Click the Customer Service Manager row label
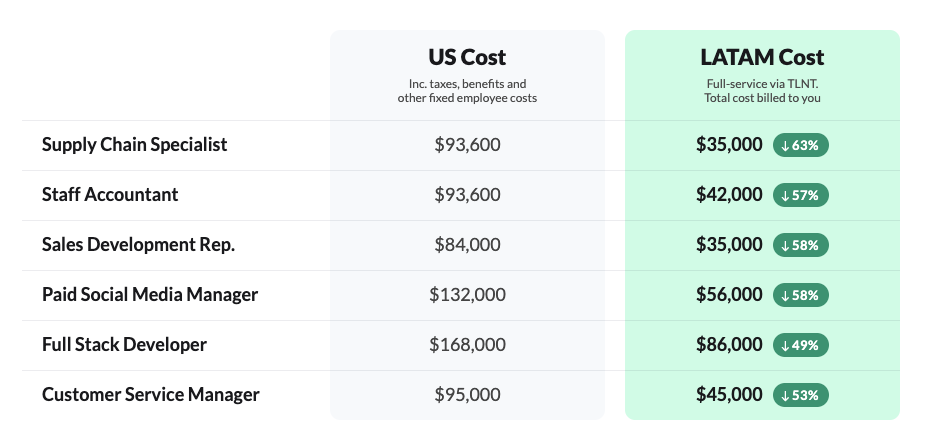The image size is (930, 439). pyautogui.click(x=151, y=395)
